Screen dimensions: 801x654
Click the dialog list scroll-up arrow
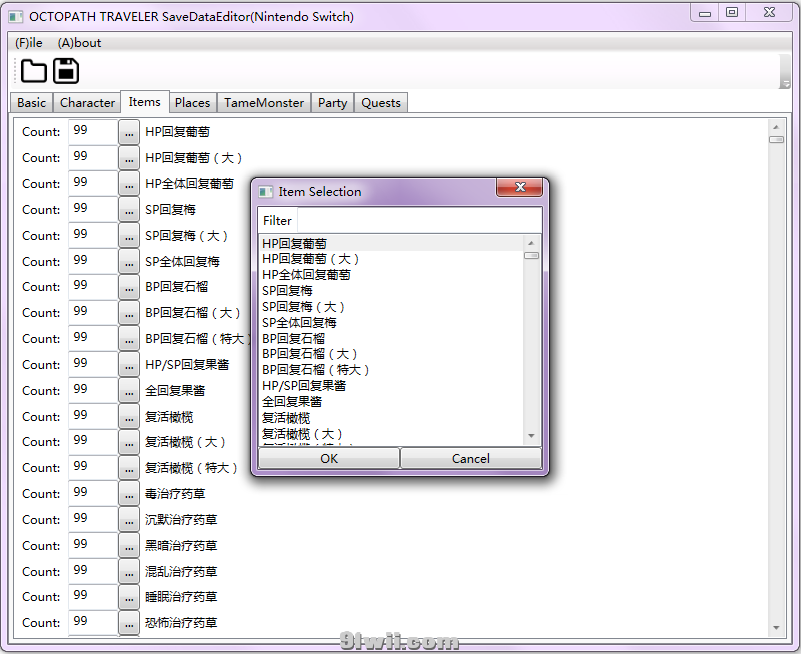click(x=531, y=243)
